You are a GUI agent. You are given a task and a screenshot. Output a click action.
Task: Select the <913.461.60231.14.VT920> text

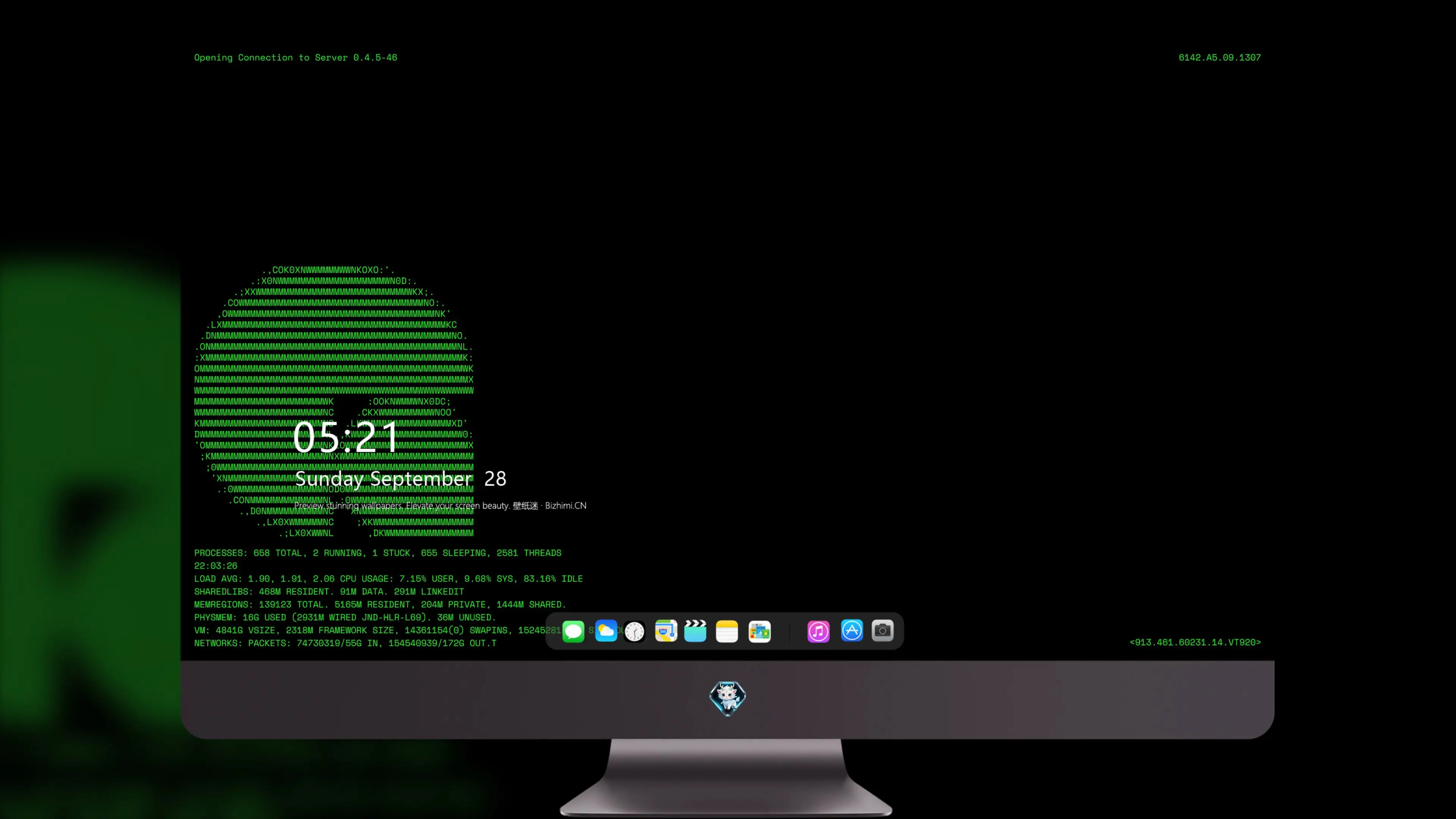click(x=1196, y=643)
